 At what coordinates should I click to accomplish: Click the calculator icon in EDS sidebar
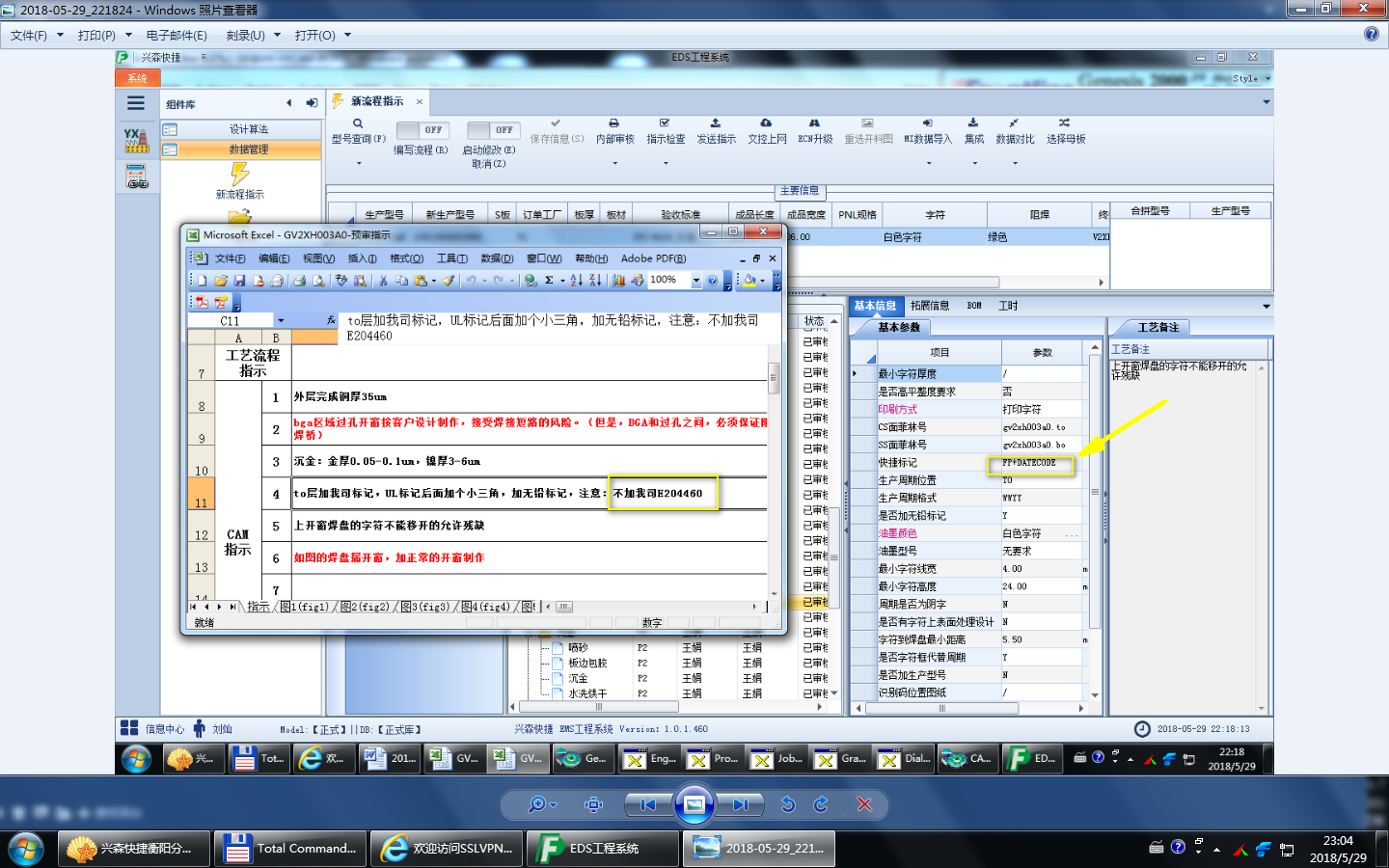pyautogui.click(x=137, y=176)
